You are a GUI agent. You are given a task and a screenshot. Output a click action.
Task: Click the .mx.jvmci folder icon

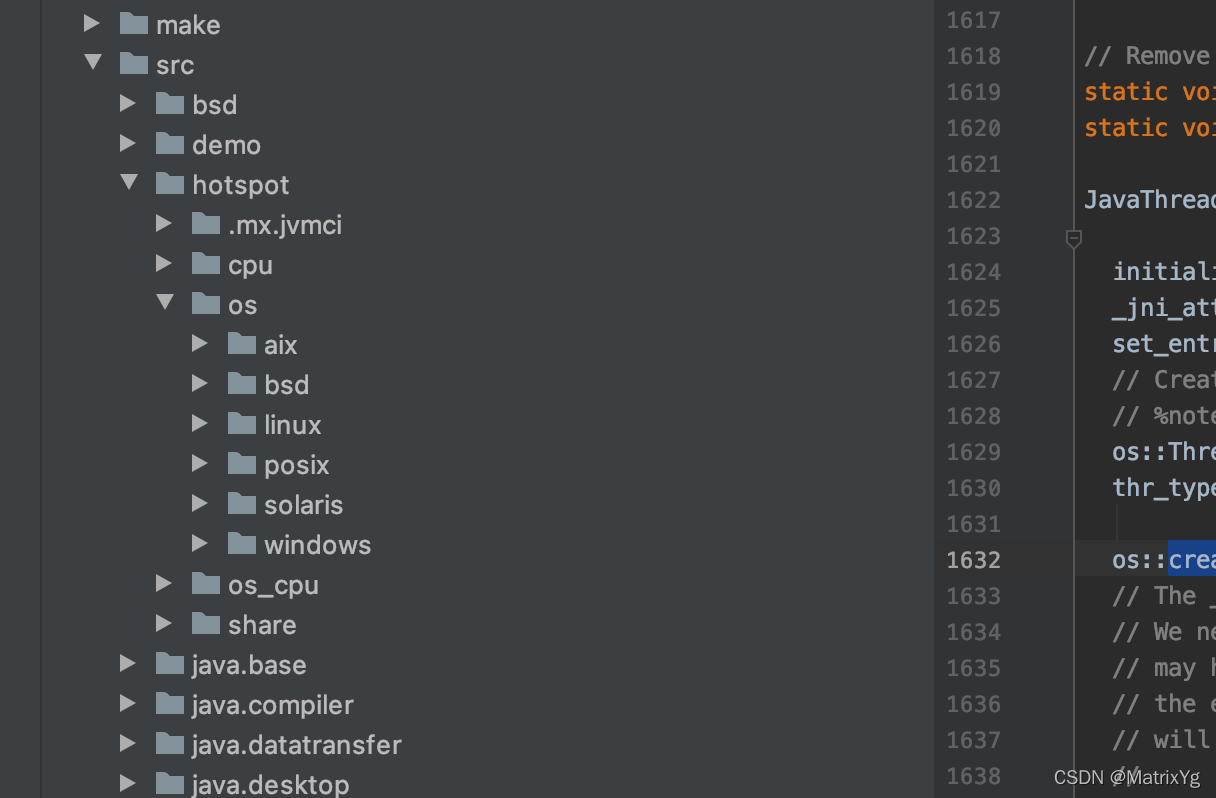click(x=206, y=224)
